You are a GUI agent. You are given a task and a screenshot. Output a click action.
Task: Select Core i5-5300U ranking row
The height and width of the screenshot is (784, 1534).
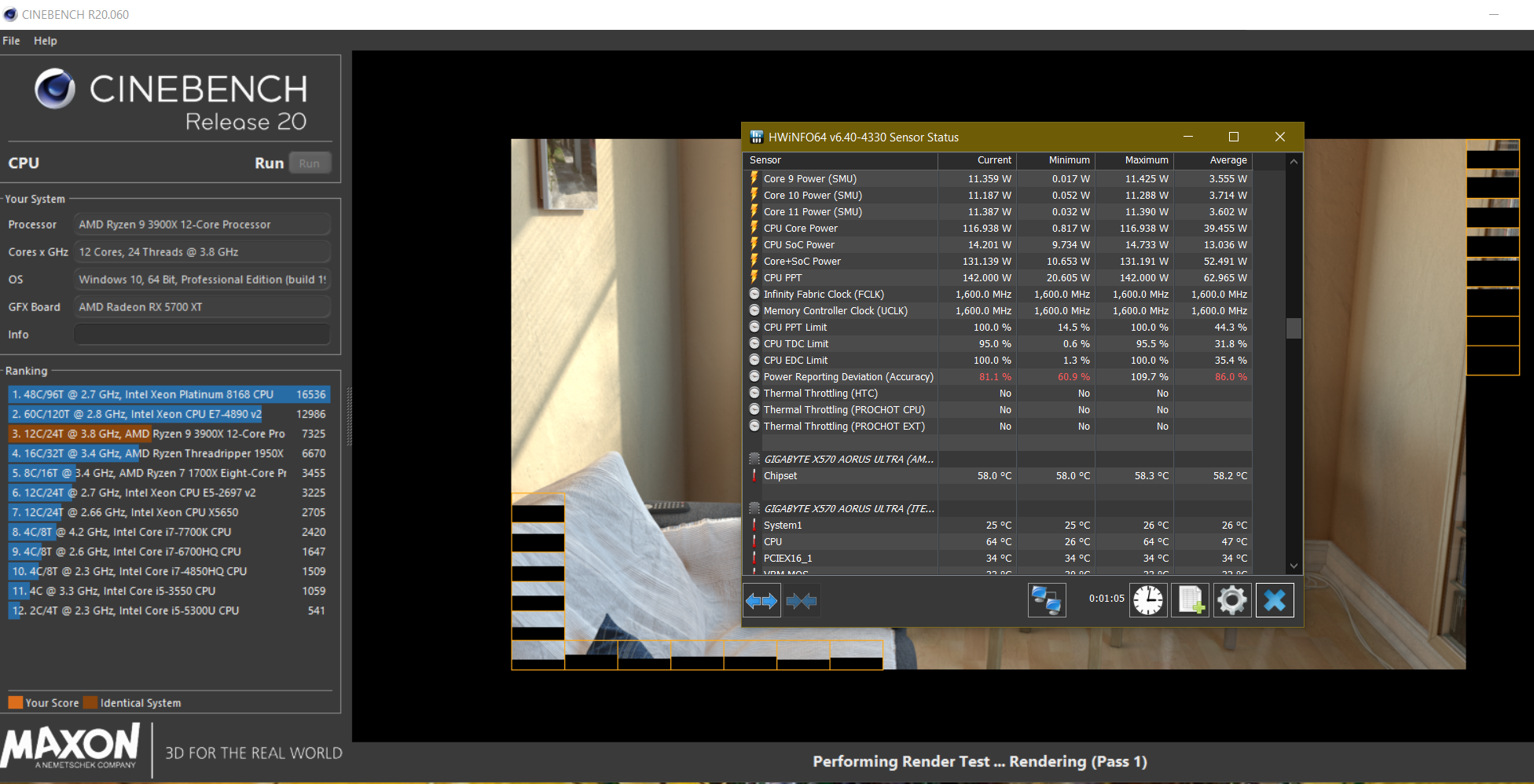coord(169,610)
